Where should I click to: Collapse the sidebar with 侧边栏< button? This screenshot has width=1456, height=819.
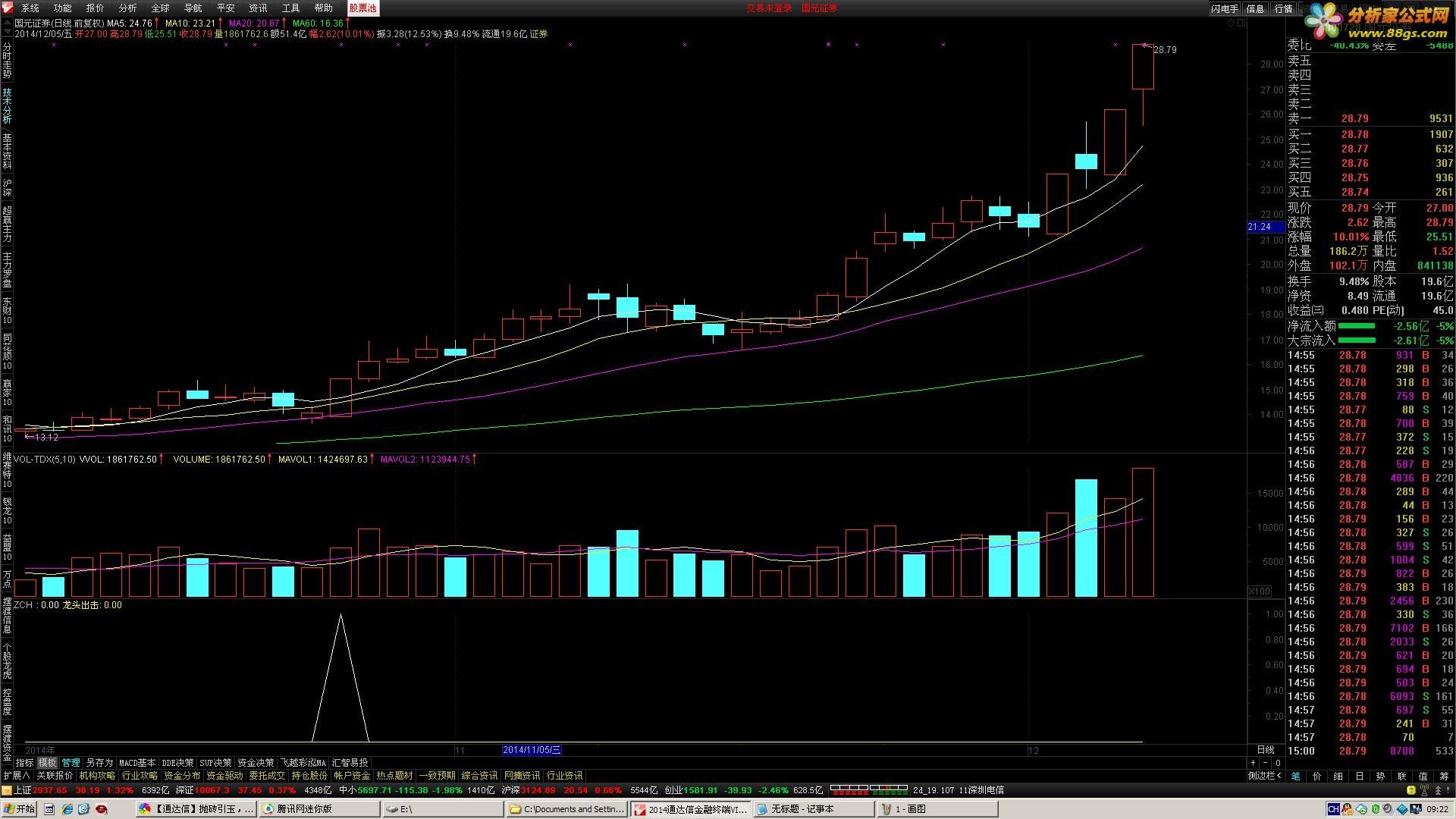click(x=1265, y=776)
